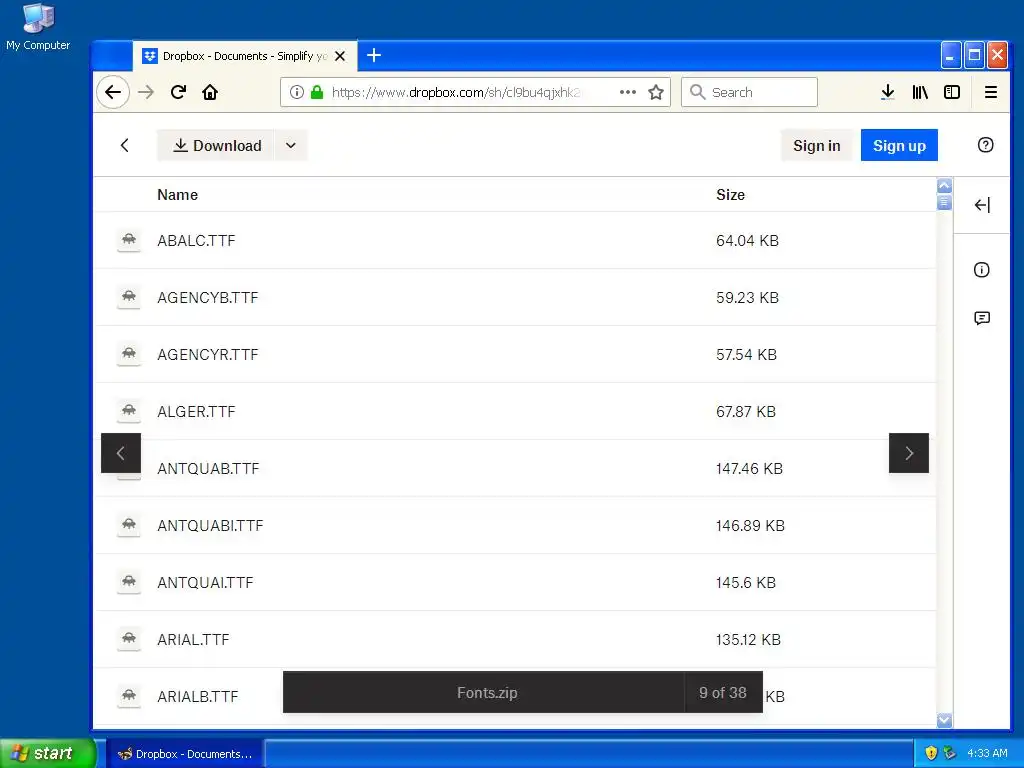Click the 135.12 KB size value

coord(748,639)
